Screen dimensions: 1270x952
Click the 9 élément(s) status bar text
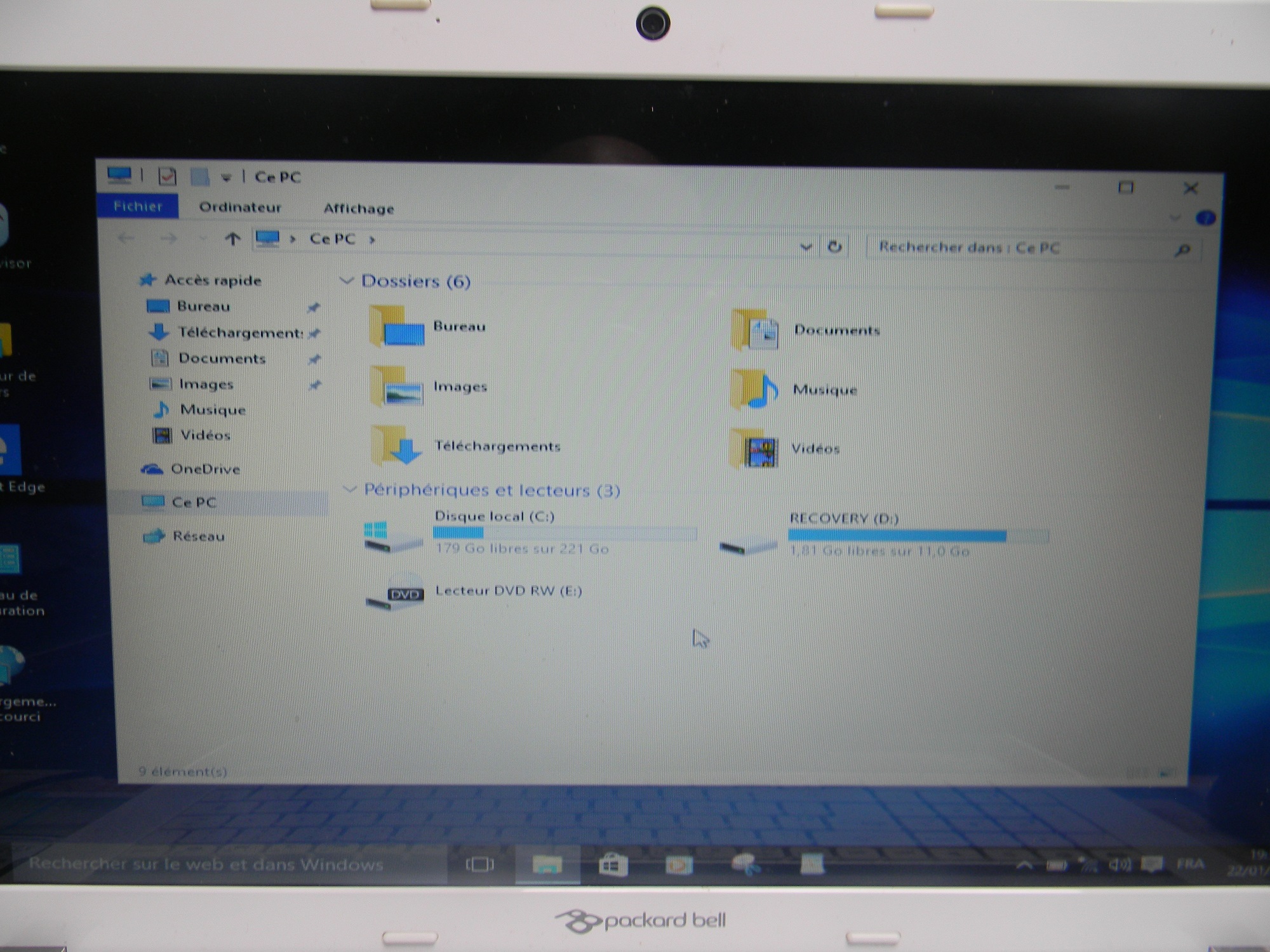182,771
